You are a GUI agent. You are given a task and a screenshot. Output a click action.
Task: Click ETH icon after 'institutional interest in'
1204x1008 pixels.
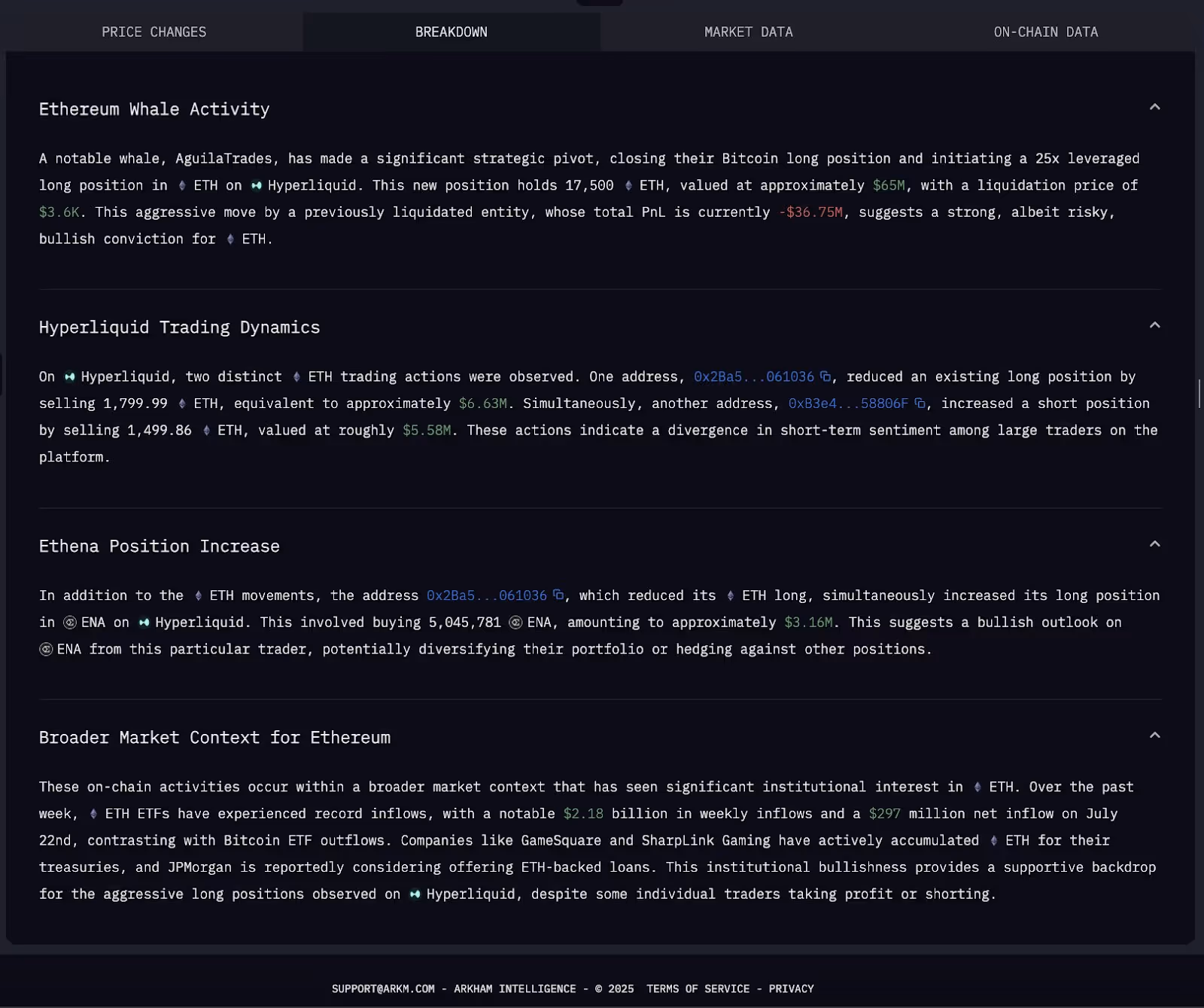pyautogui.click(x=977, y=787)
